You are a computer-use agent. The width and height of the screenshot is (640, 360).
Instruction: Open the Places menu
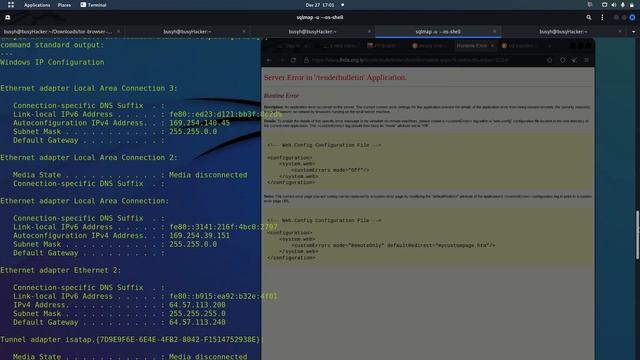(64, 5)
